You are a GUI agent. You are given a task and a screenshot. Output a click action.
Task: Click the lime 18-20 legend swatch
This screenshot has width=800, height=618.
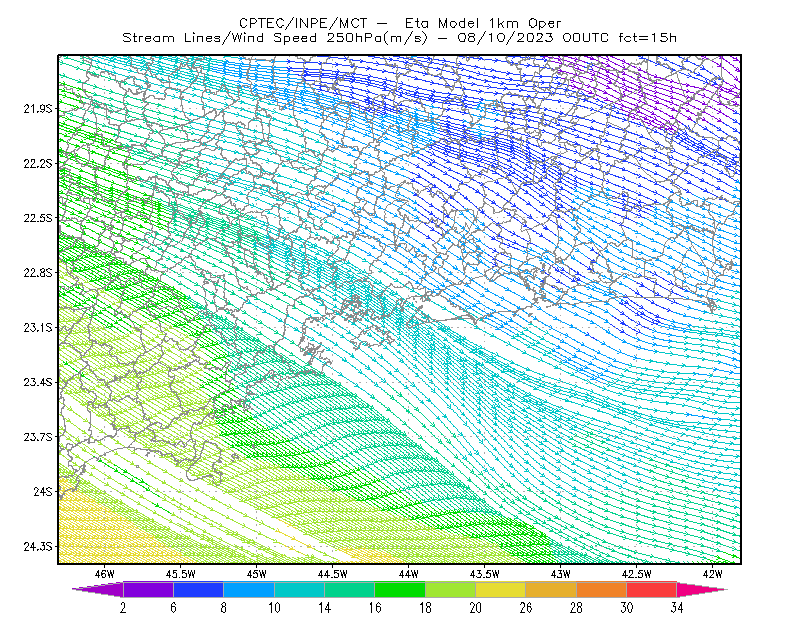click(x=451, y=589)
